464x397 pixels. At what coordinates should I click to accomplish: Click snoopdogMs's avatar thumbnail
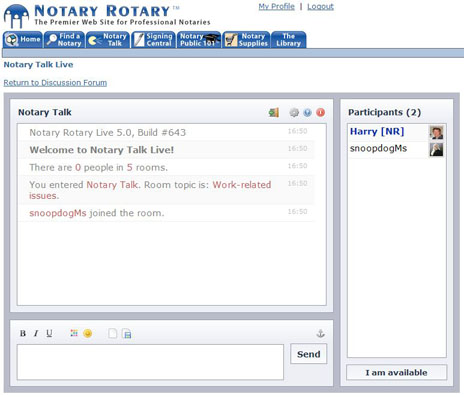coord(436,150)
